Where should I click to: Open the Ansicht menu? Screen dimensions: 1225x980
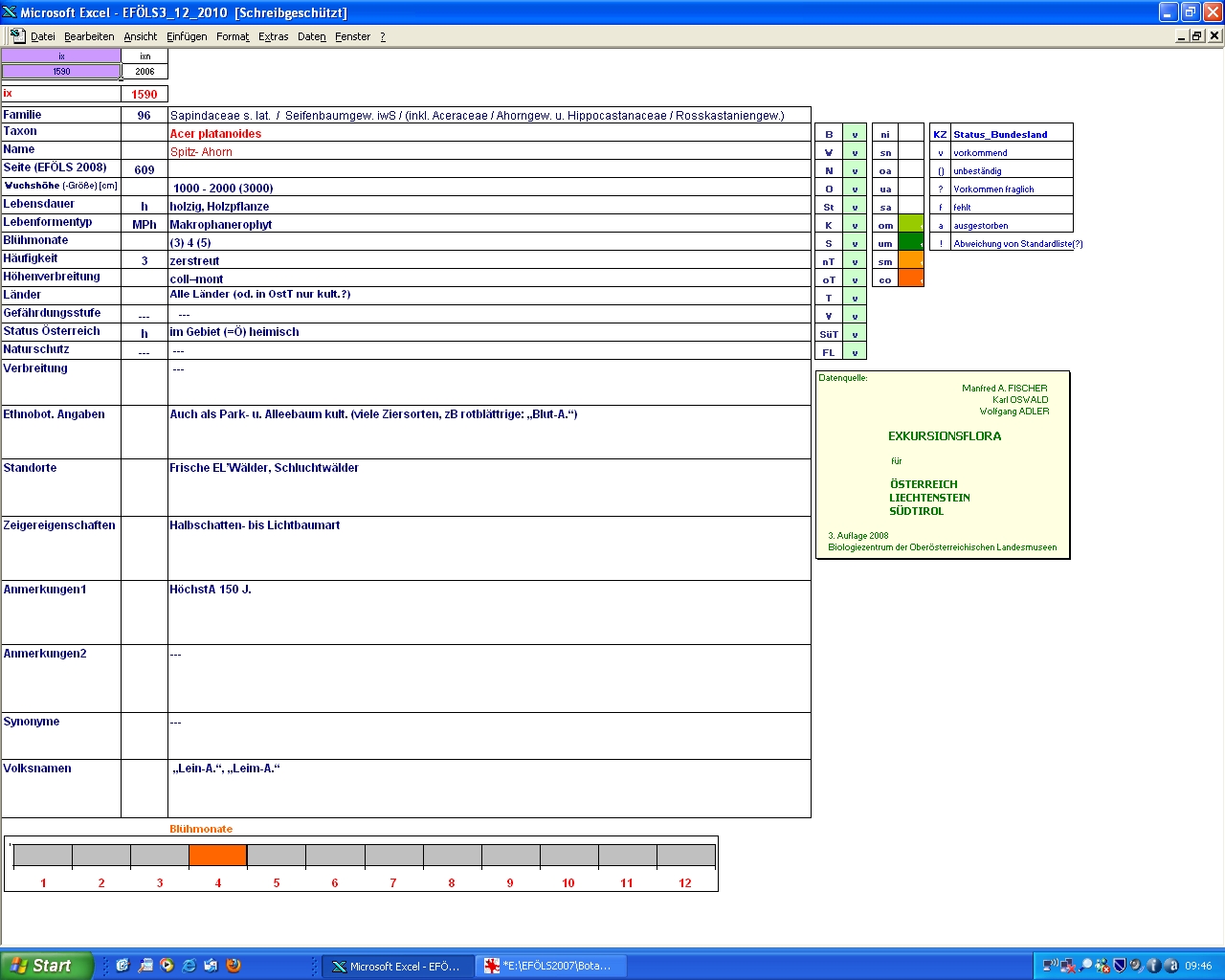(x=140, y=36)
